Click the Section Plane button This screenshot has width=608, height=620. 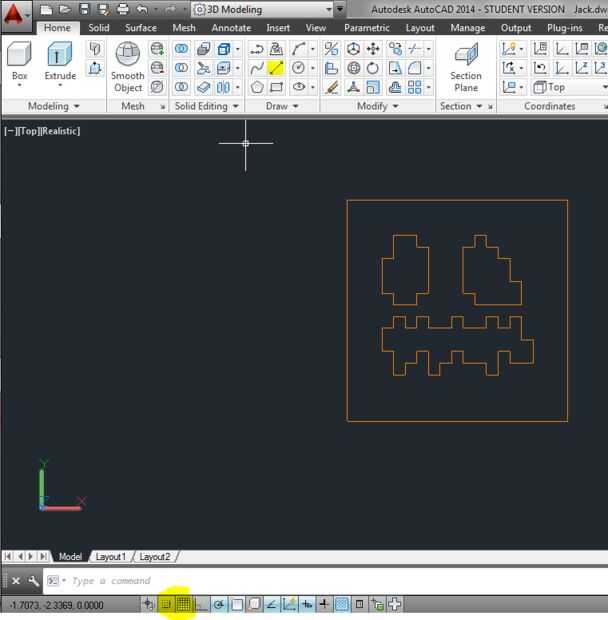pyautogui.click(x=466, y=67)
